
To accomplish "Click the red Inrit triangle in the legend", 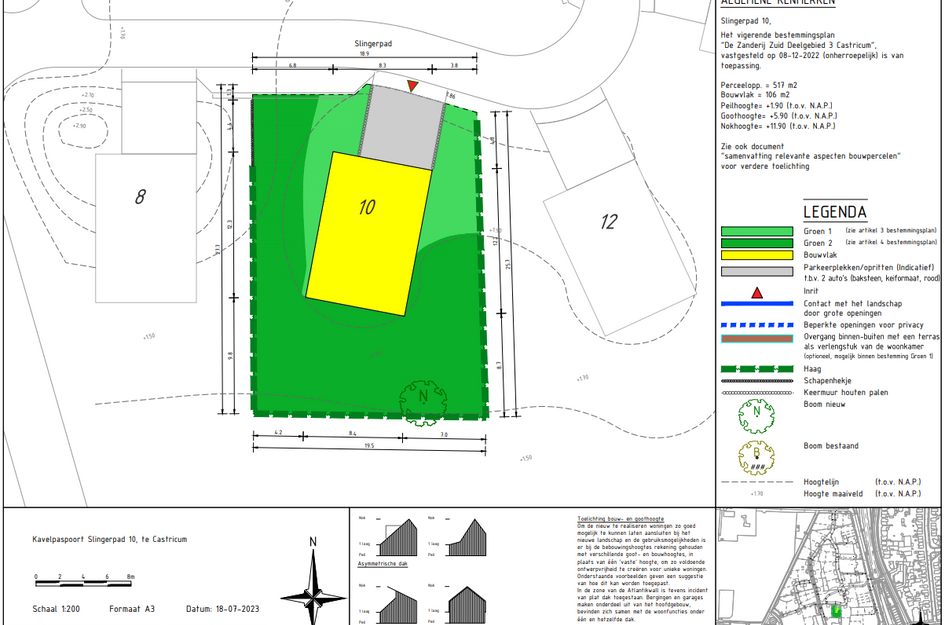I will [x=757, y=293].
